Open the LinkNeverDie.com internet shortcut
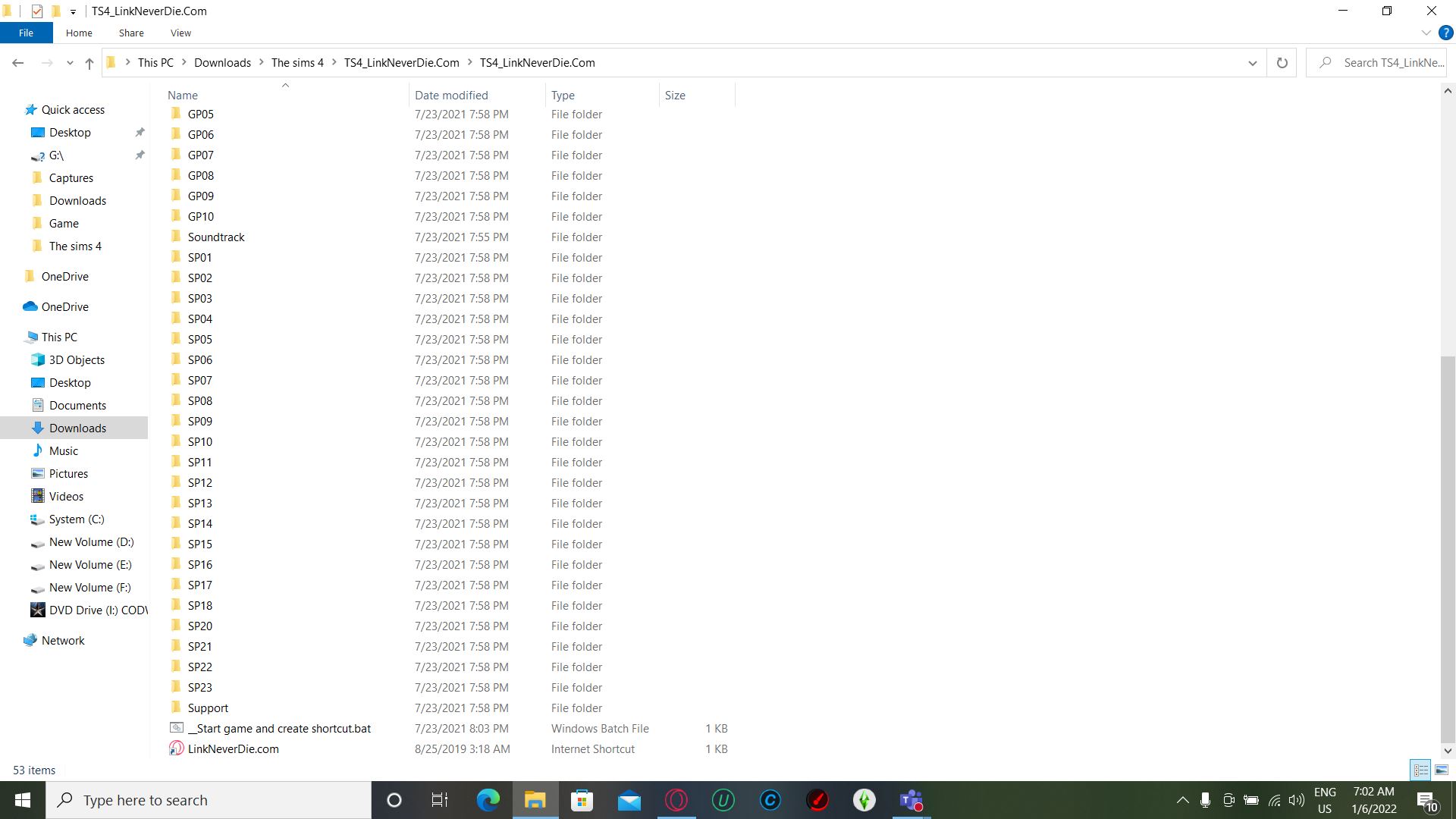The width and height of the screenshot is (1456, 819). click(x=234, y=749)
